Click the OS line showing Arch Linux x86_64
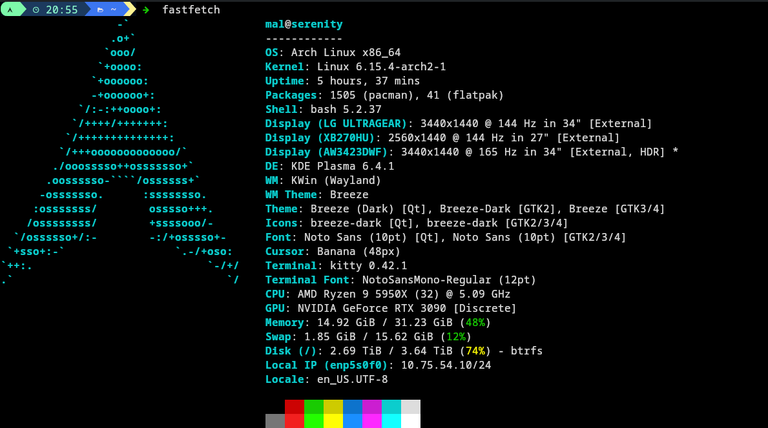The height and width of the screenshot is (428, 768). (333, 52)
